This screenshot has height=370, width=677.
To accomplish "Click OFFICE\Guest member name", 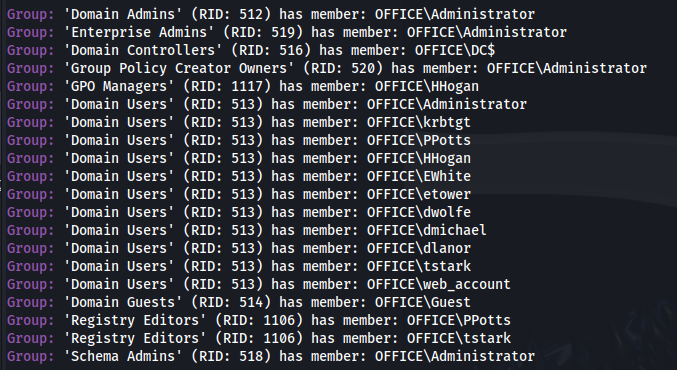I will pos(423,302).
